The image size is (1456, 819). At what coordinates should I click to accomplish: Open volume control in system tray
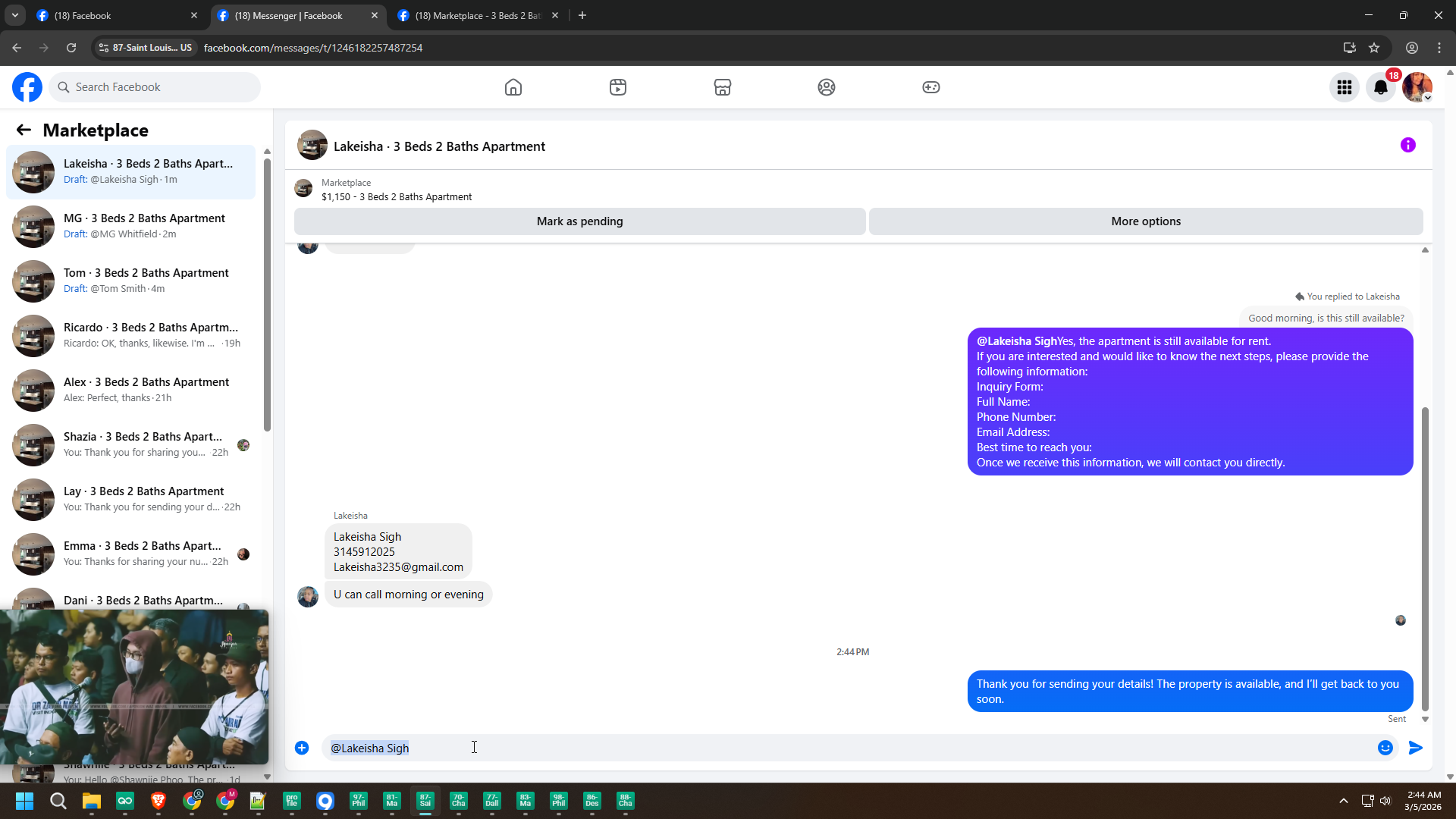[x=1385, y=801]
